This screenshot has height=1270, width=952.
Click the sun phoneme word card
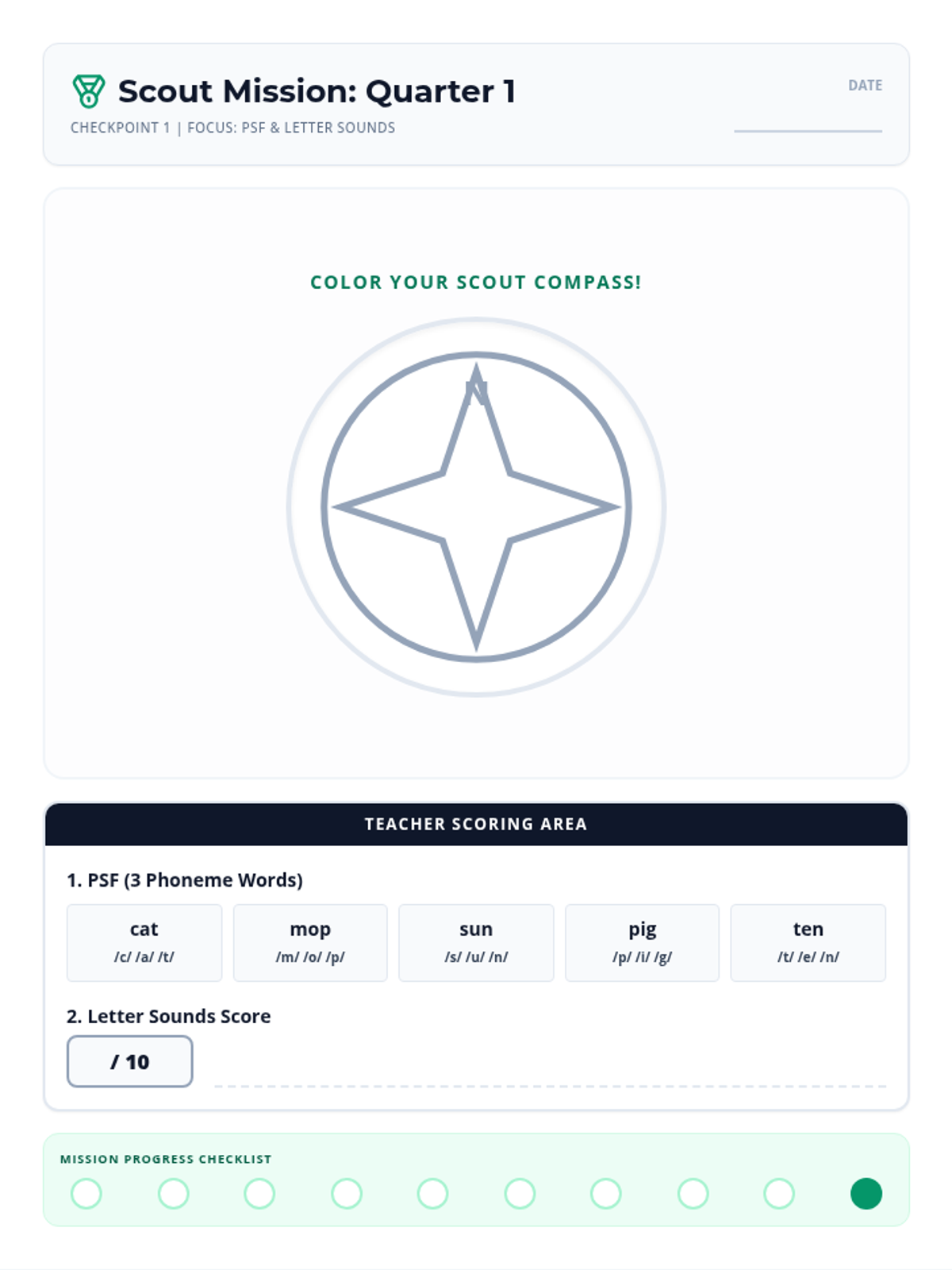(x=476, y=942)
